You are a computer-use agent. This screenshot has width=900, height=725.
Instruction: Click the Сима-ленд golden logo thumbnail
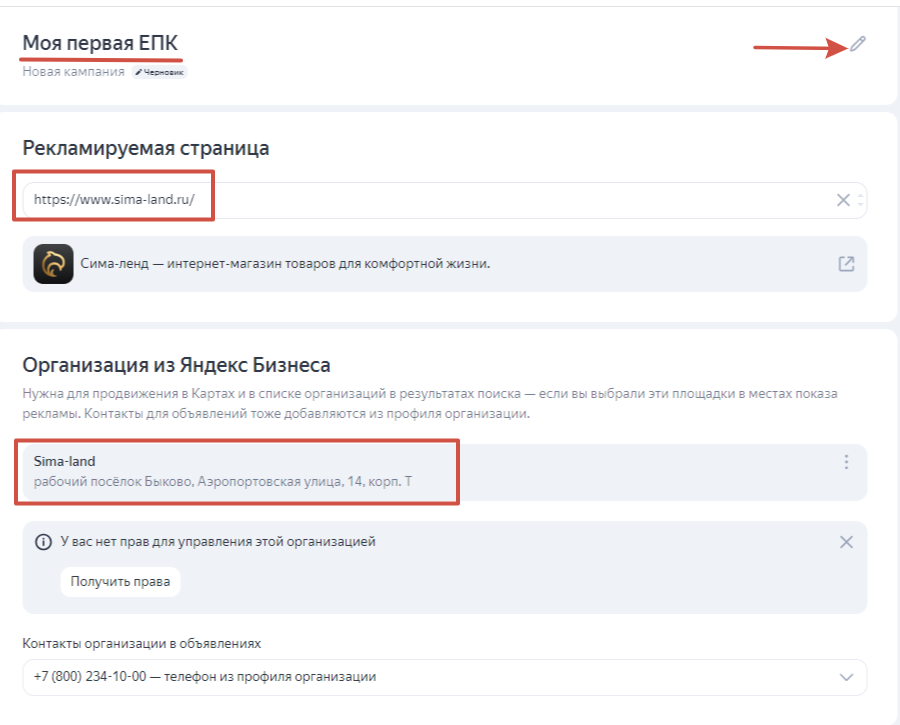point(53,264)
